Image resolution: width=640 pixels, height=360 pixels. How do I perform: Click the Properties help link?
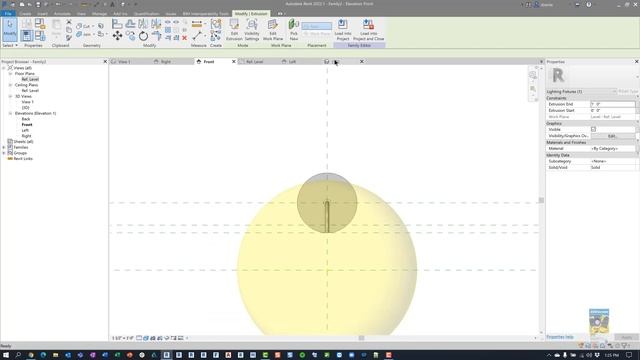tap(560, 337)
